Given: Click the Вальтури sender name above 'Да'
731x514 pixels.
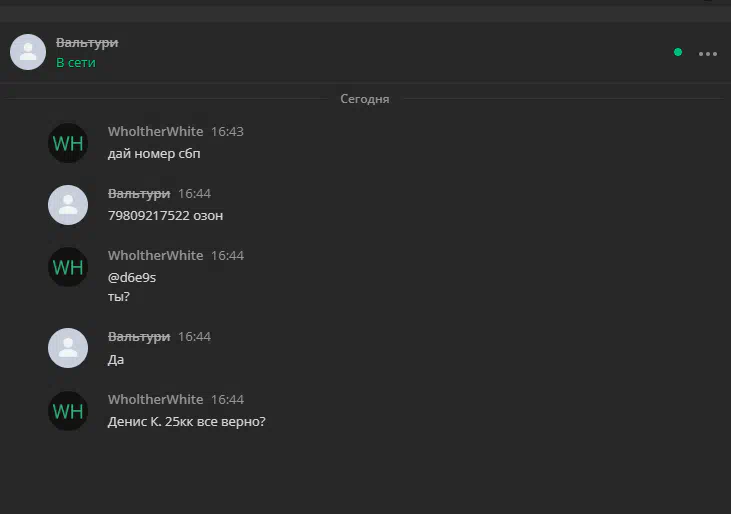Looking at the screenshot, I should [139, 337].
